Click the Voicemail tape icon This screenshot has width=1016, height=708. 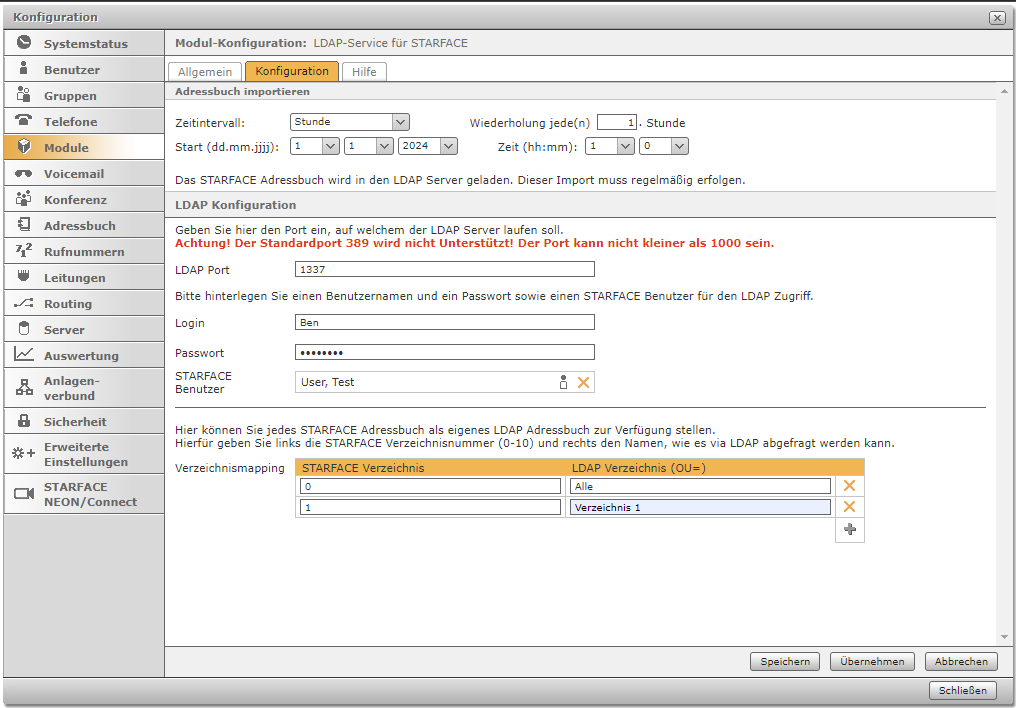click(x=24, y=174)
